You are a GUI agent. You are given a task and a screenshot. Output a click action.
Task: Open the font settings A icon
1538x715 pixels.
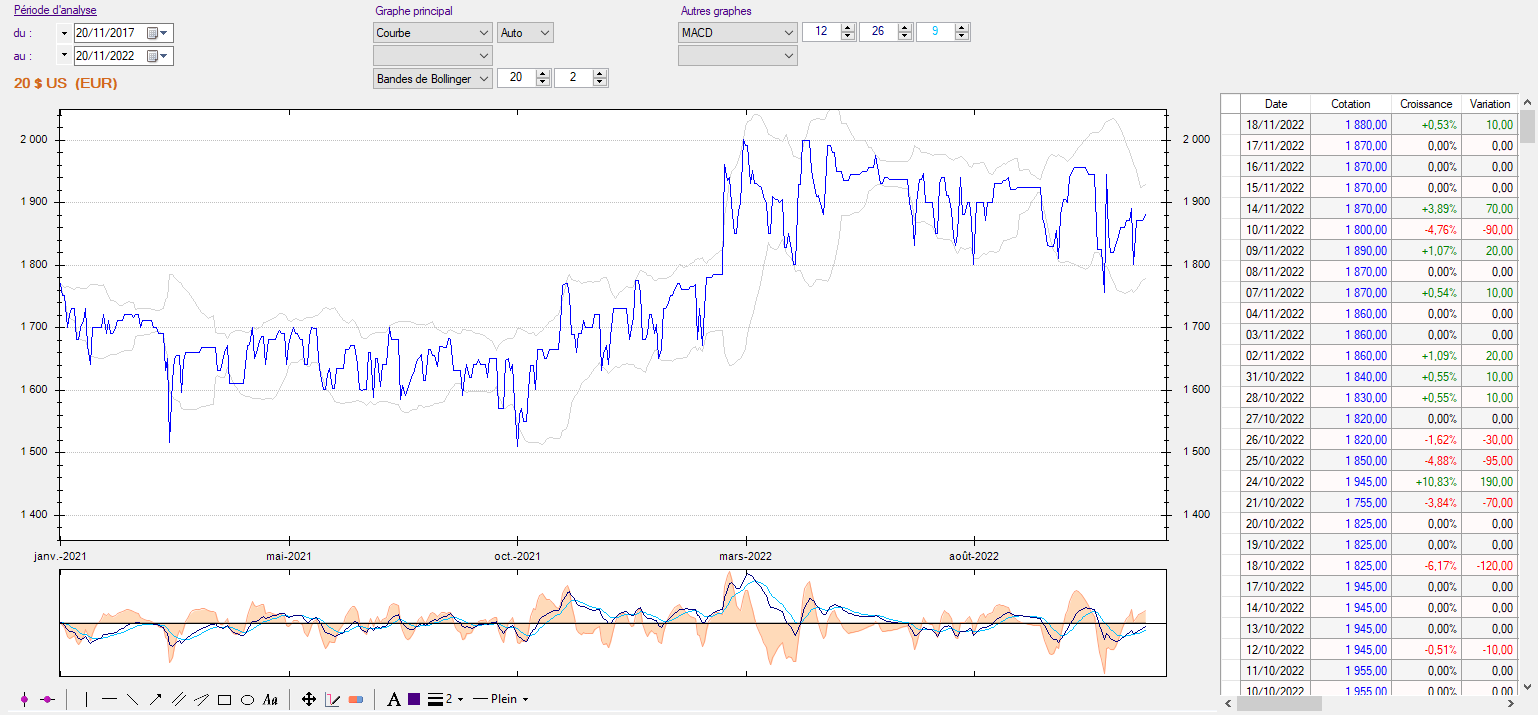tap(393, 699)
